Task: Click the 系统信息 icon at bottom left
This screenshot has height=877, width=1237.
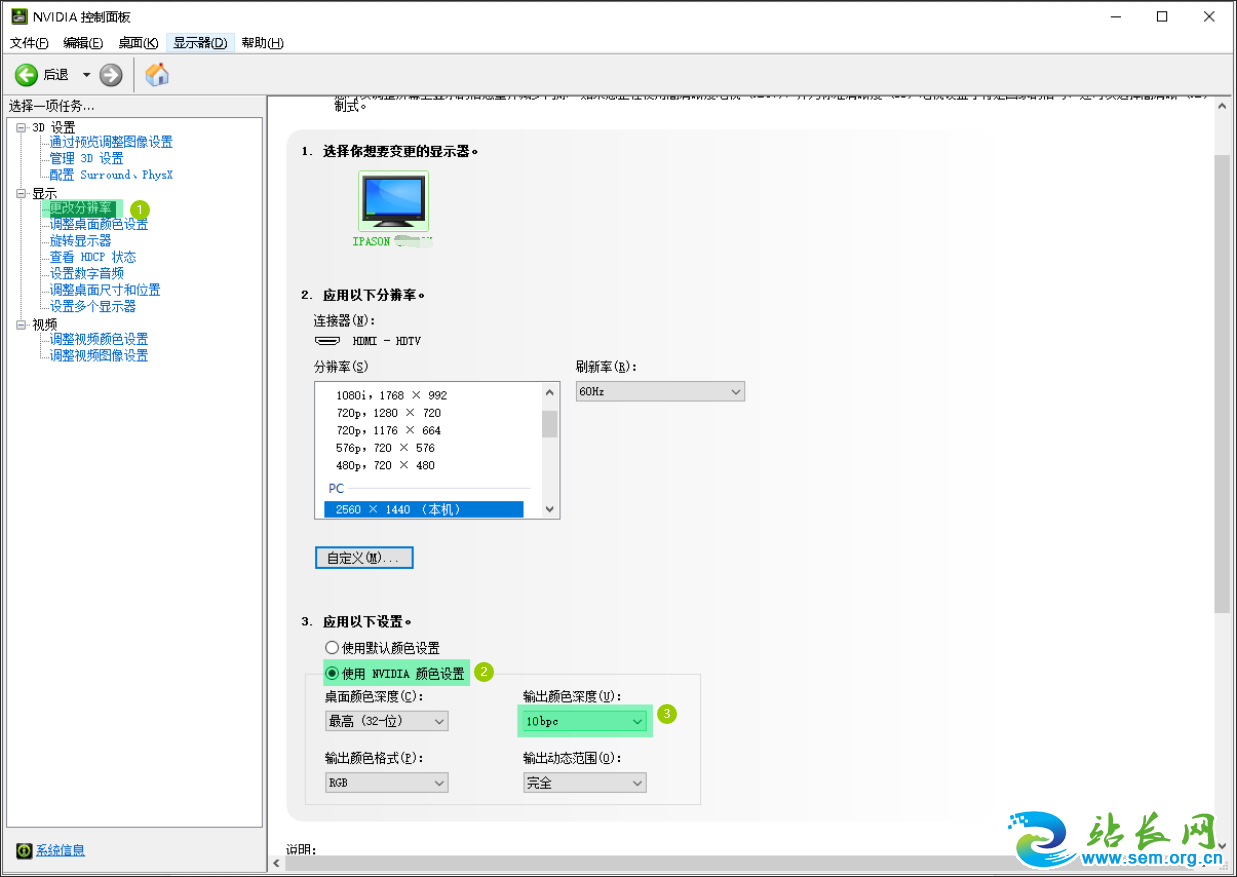Action: 22,849
